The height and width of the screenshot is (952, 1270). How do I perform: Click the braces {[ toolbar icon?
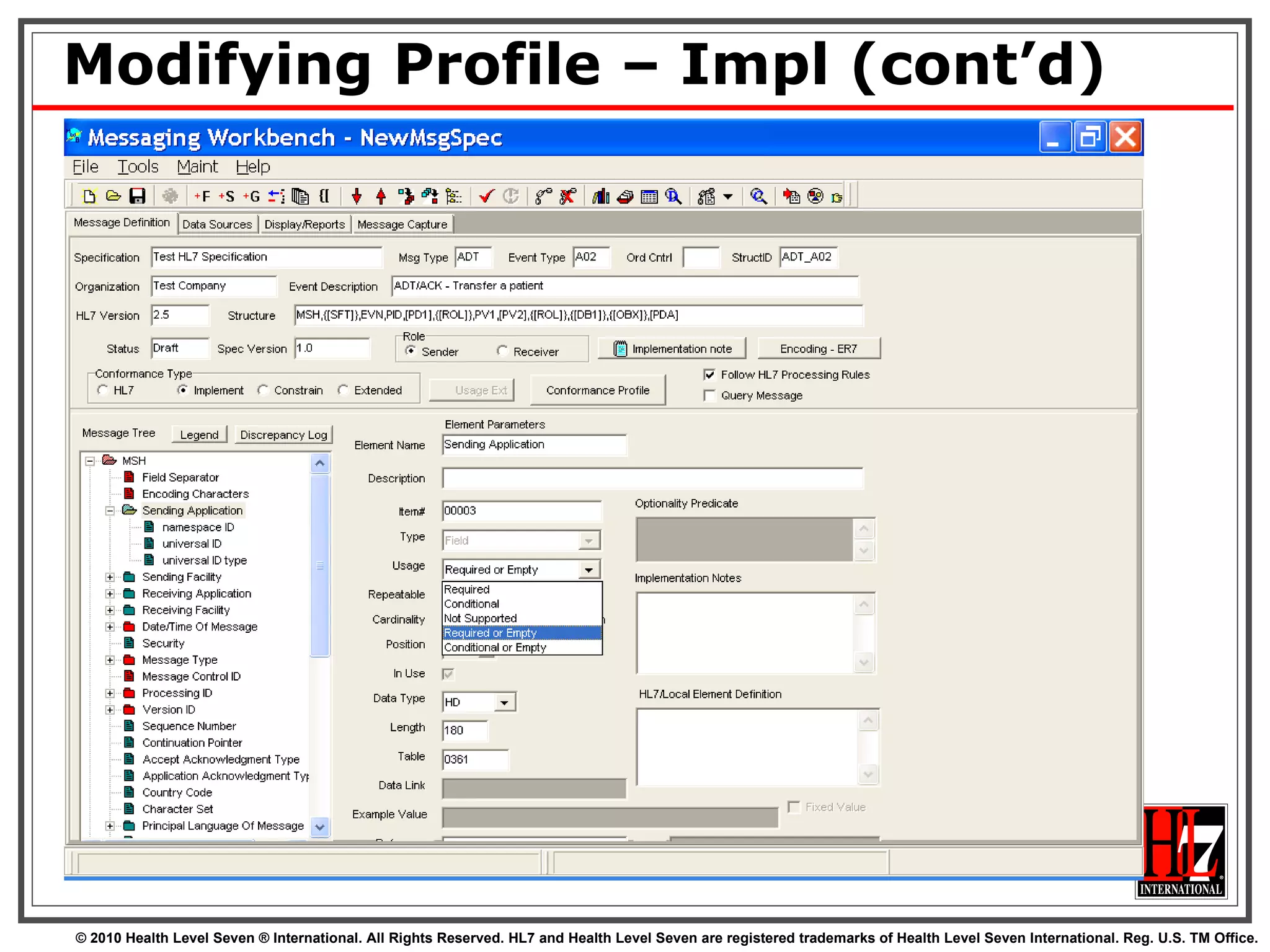324,196
